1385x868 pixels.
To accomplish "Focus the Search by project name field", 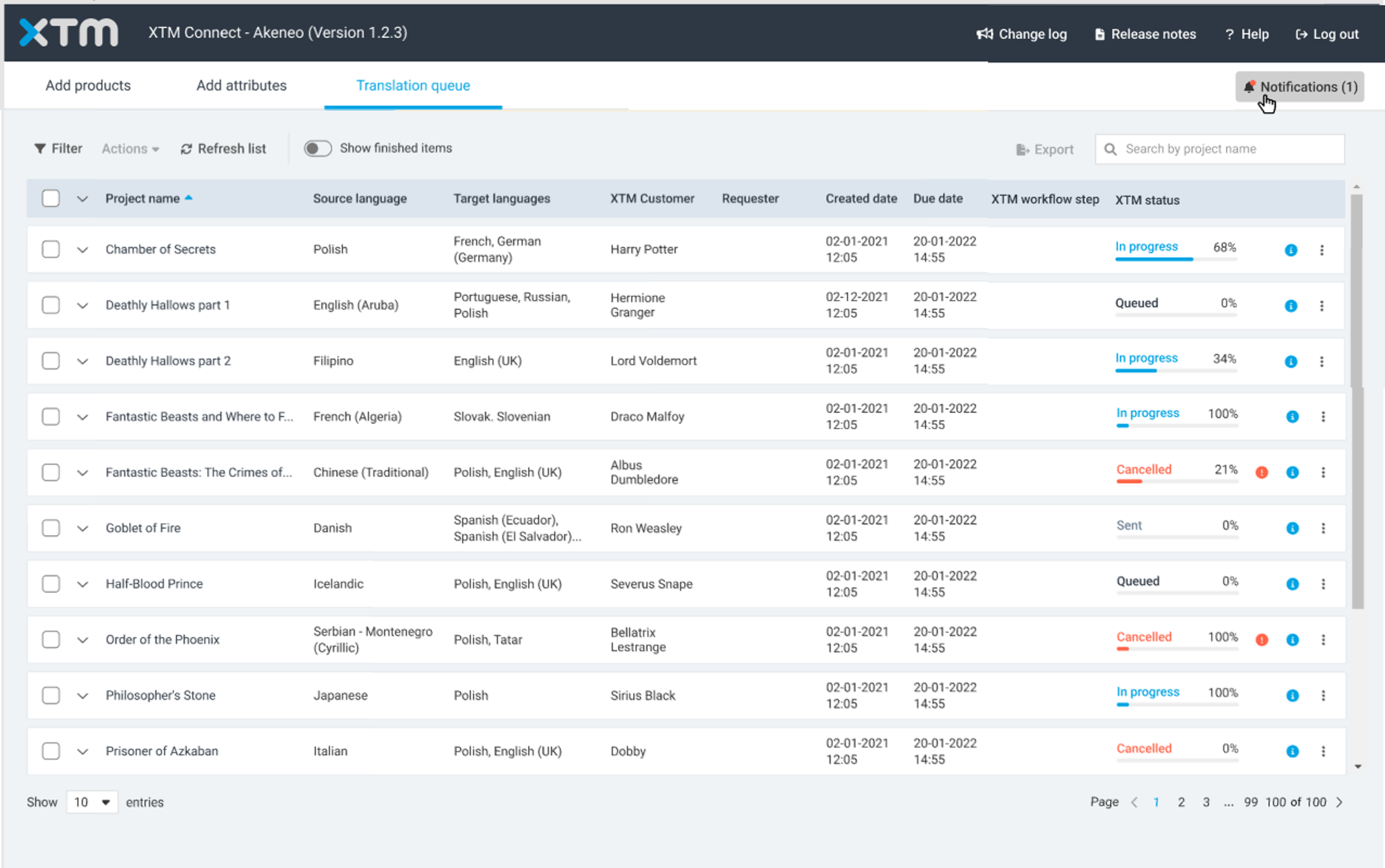I will (1220, 149).
